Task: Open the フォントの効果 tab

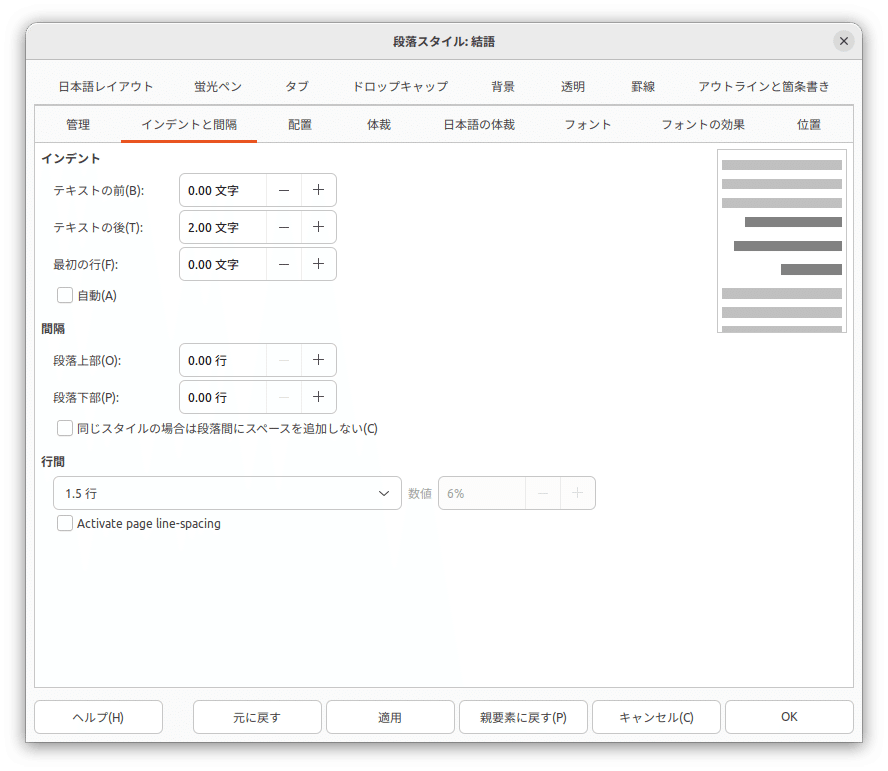Action: point(703,125)
